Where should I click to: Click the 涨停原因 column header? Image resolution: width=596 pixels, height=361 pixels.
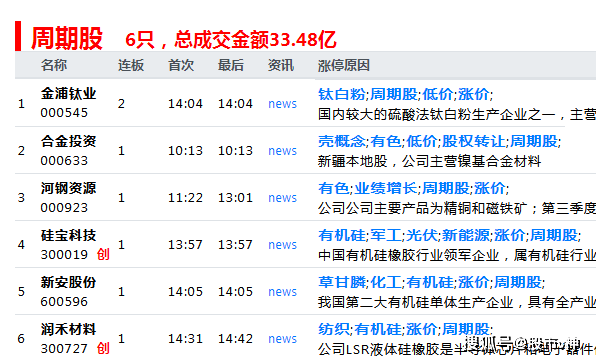coord(344,65)
